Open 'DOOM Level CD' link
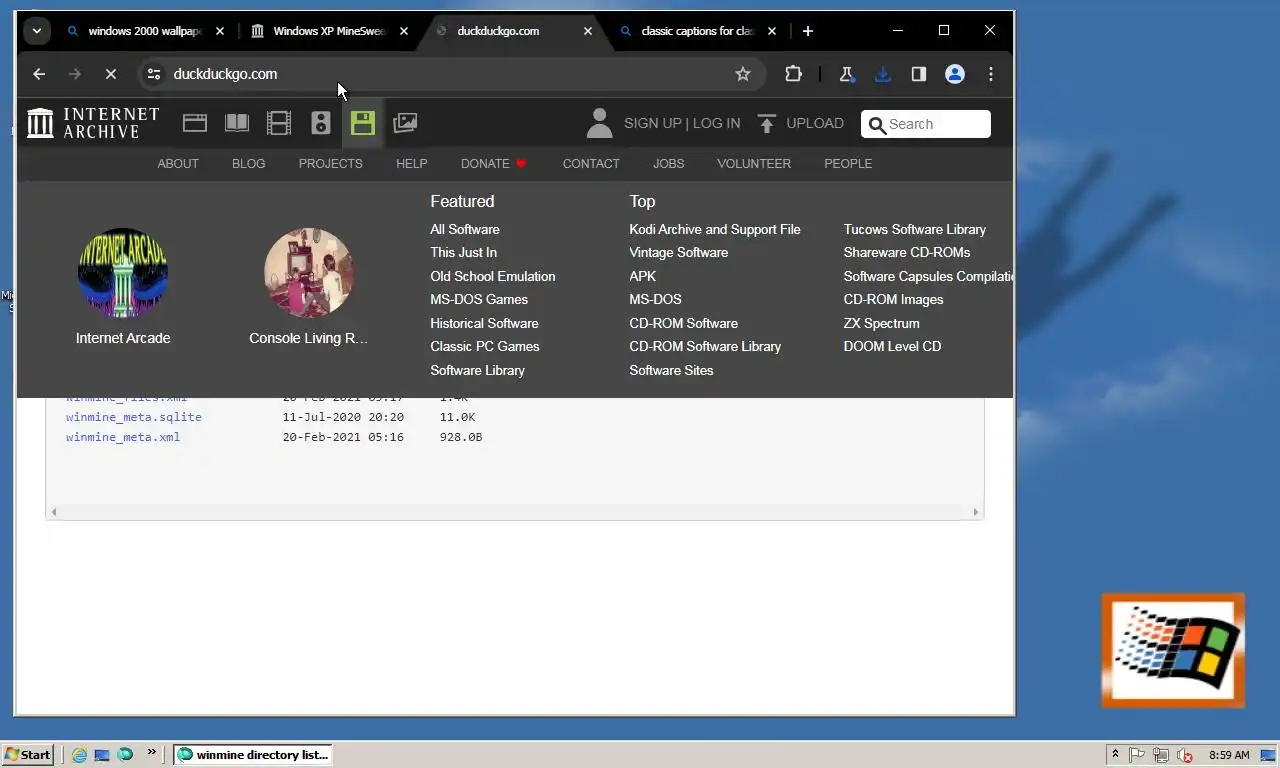The height and width of the screenshot is (768, 1280). [892, 346]
